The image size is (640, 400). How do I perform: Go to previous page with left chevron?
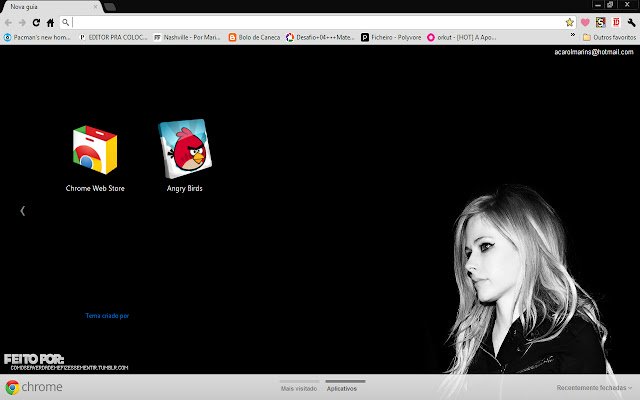[x=23, y=211]
